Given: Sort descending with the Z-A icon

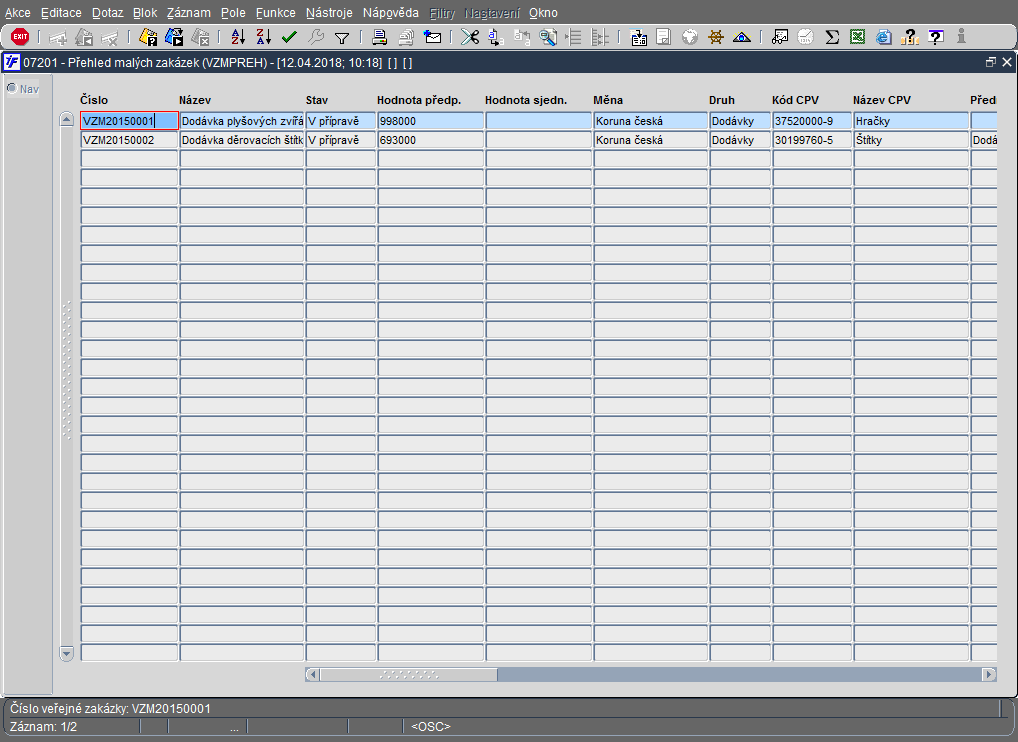Looking at the screenshot, I should click(263, 37).
